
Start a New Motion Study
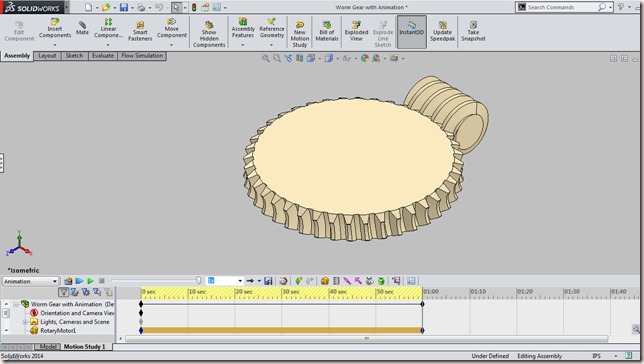pos(300,34)
